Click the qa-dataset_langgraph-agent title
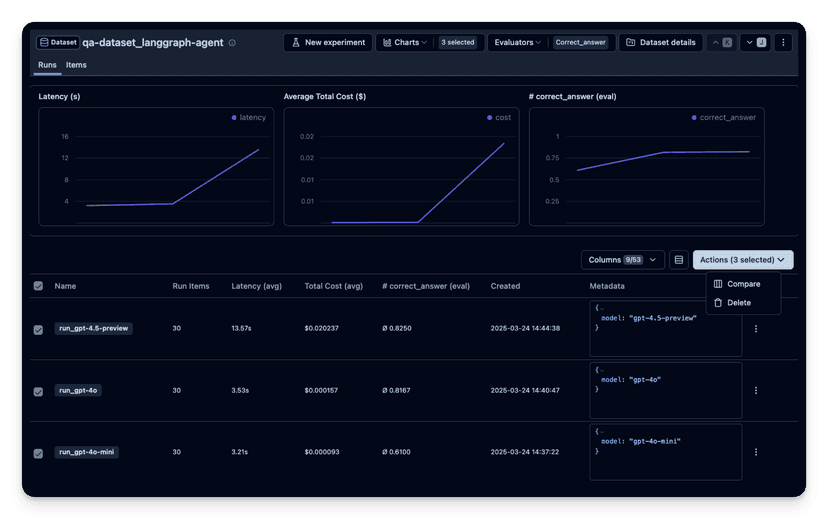The height and width of the screenshot is (519, 828). point(153,42)
